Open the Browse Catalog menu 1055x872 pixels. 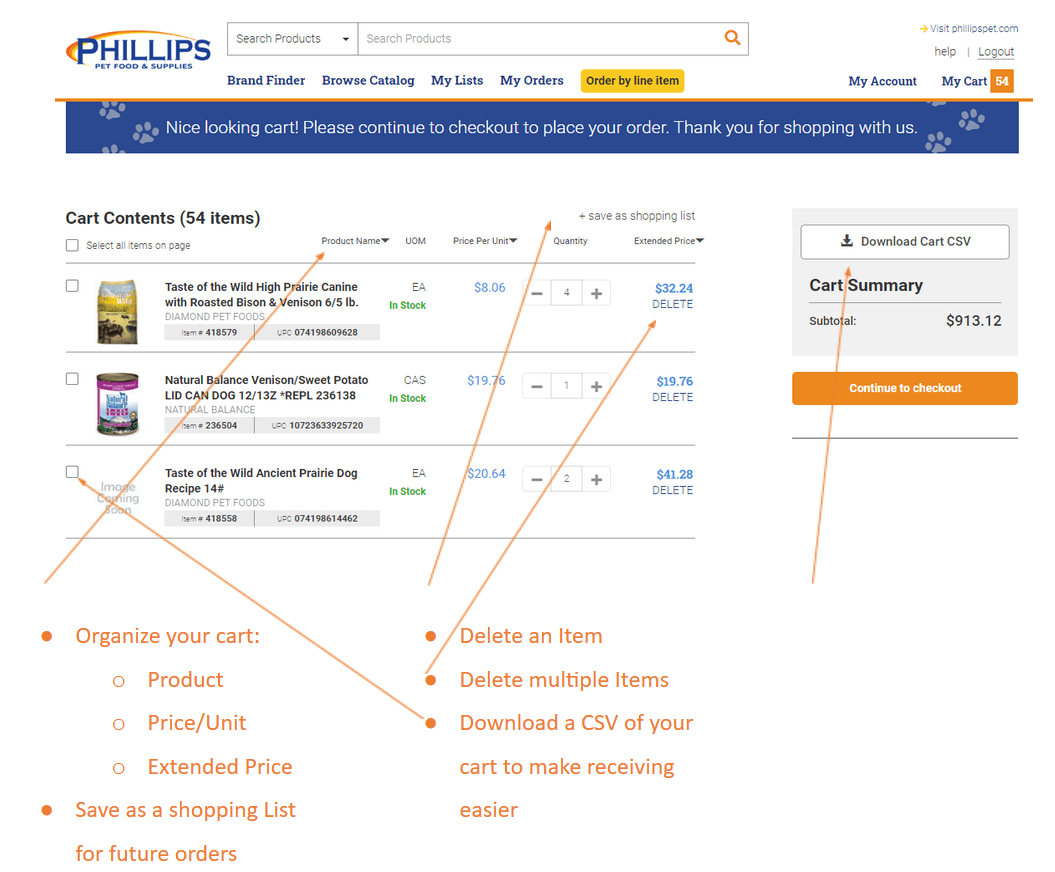tap(368, 80)
